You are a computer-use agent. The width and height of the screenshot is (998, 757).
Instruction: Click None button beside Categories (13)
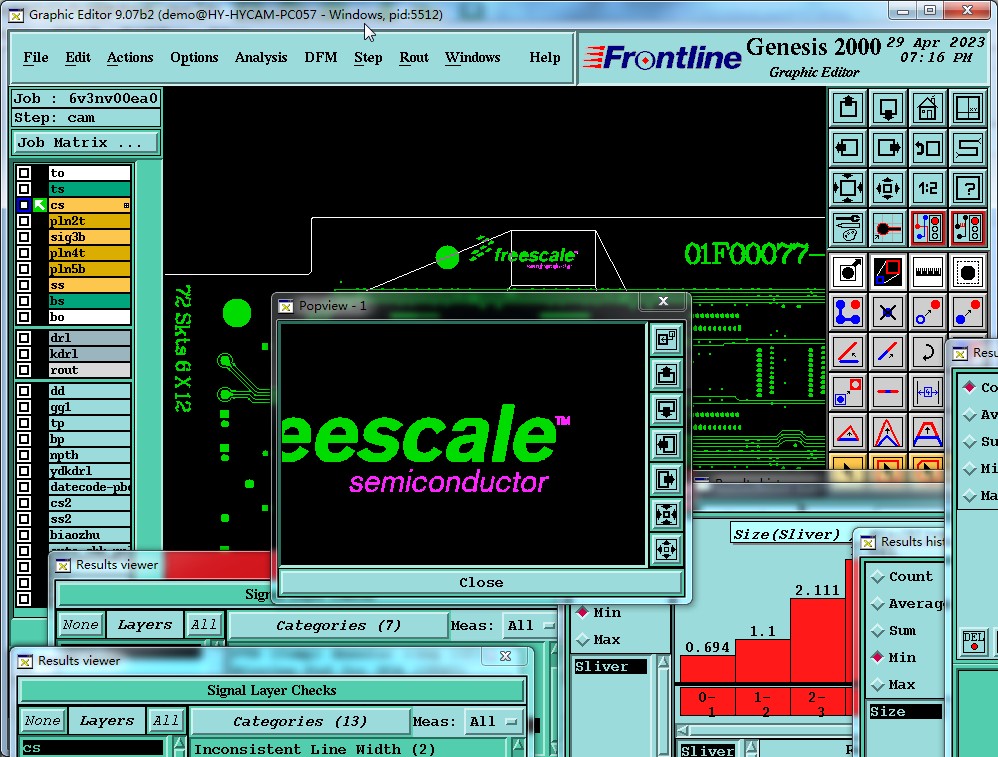point(43,721)
